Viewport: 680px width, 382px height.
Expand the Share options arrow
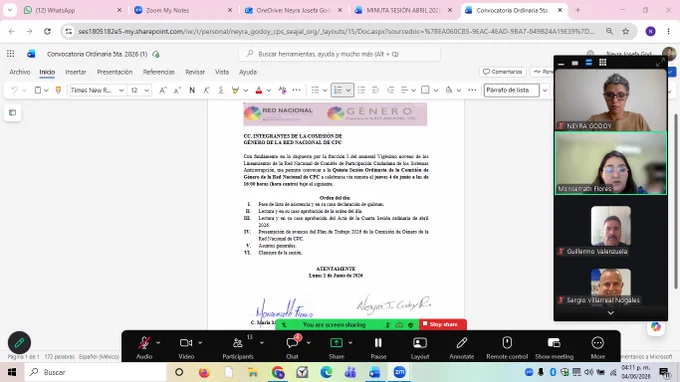[x=350, y=343]
